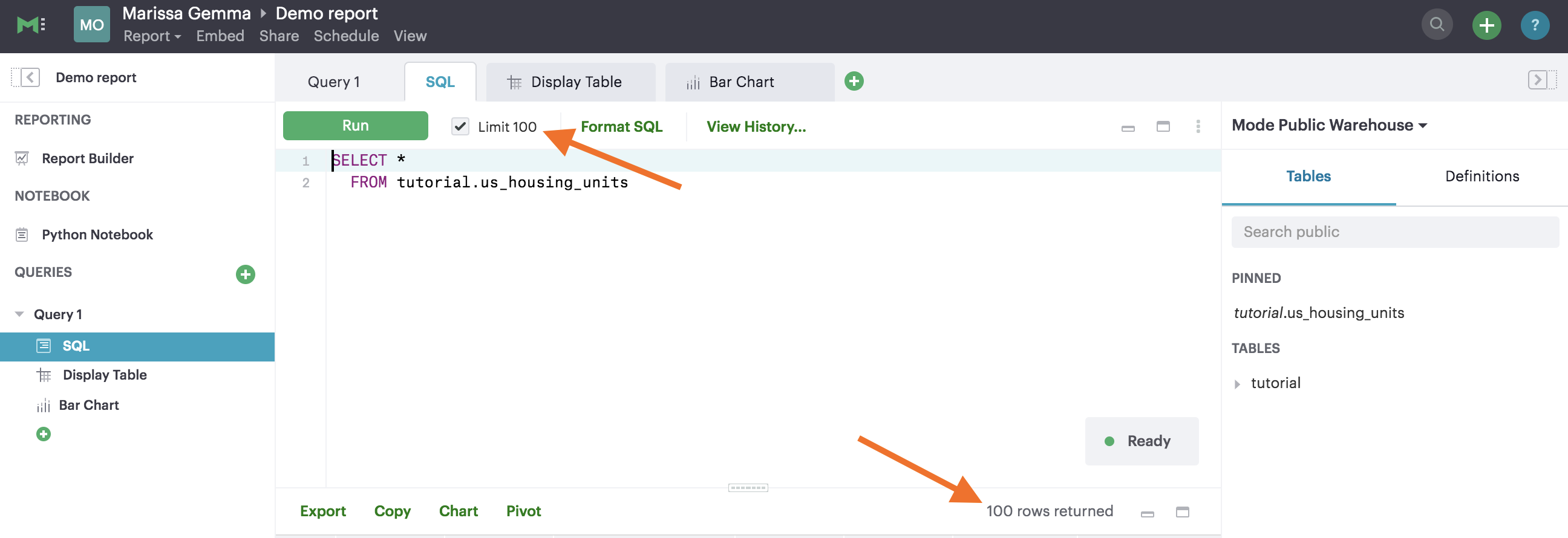Open Report Builder in sidebar
This screenshot has width=1568, height=538.
click(87, 158)
